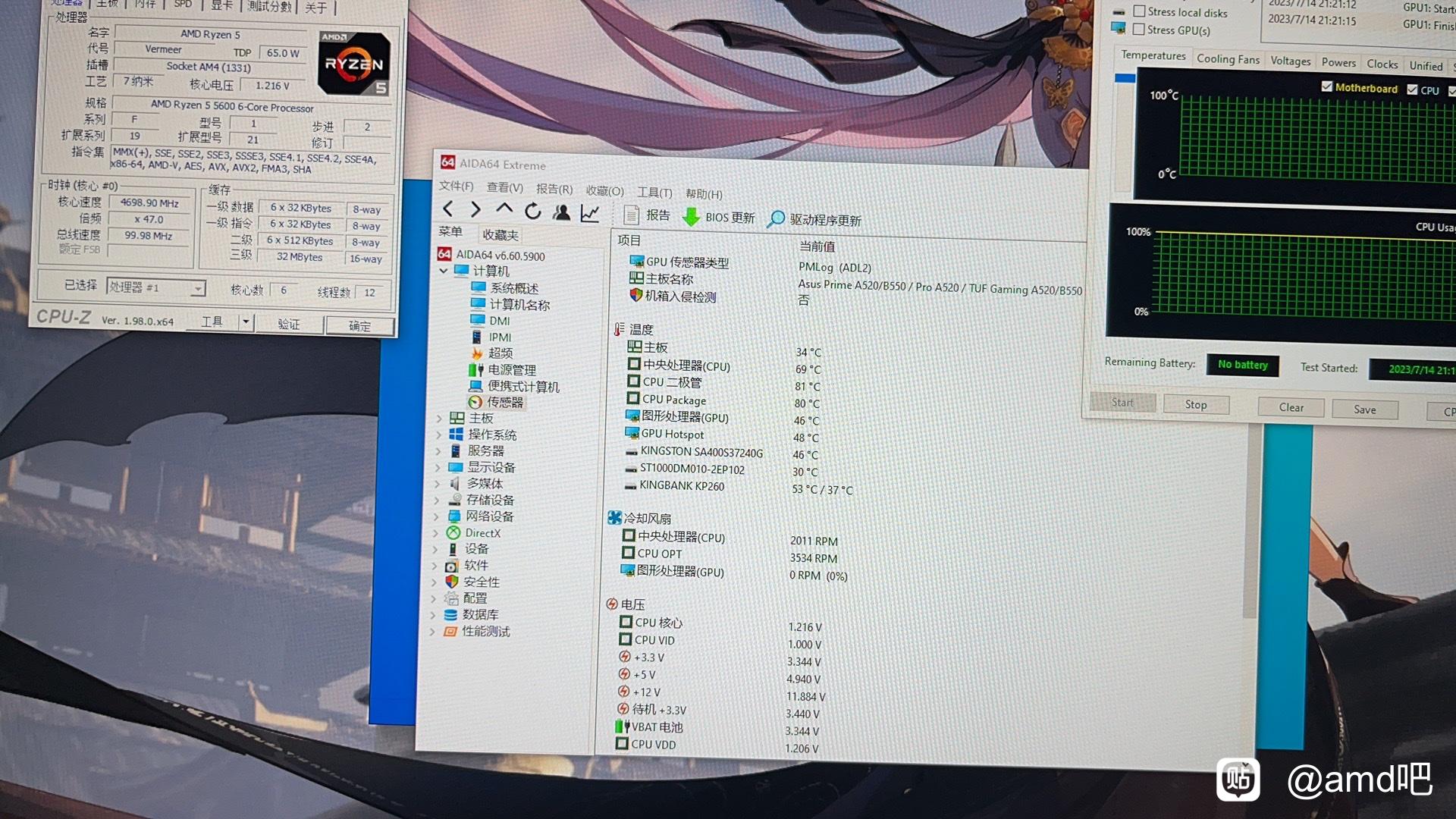Switch to 收藏夹 favorites tab
The height and width of the screenshot is (819, 1456).
[x=500, y=235]
